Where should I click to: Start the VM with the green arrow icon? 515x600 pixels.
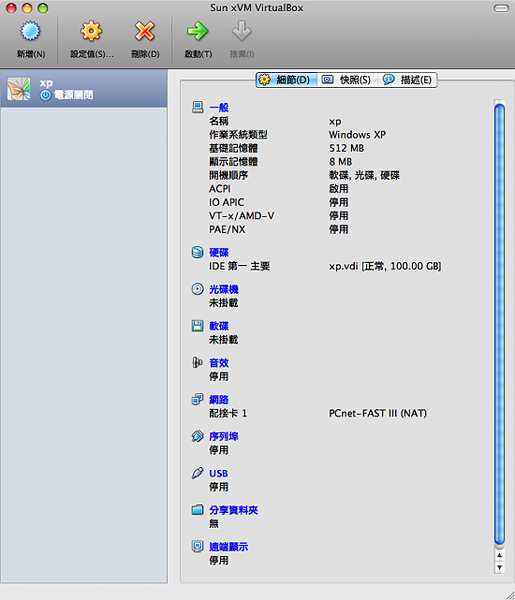coord(197,31)
